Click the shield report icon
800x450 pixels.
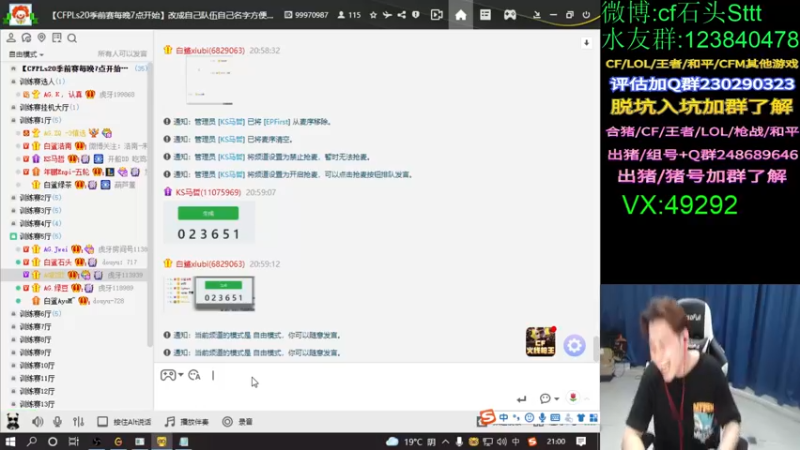coord(416,15)
